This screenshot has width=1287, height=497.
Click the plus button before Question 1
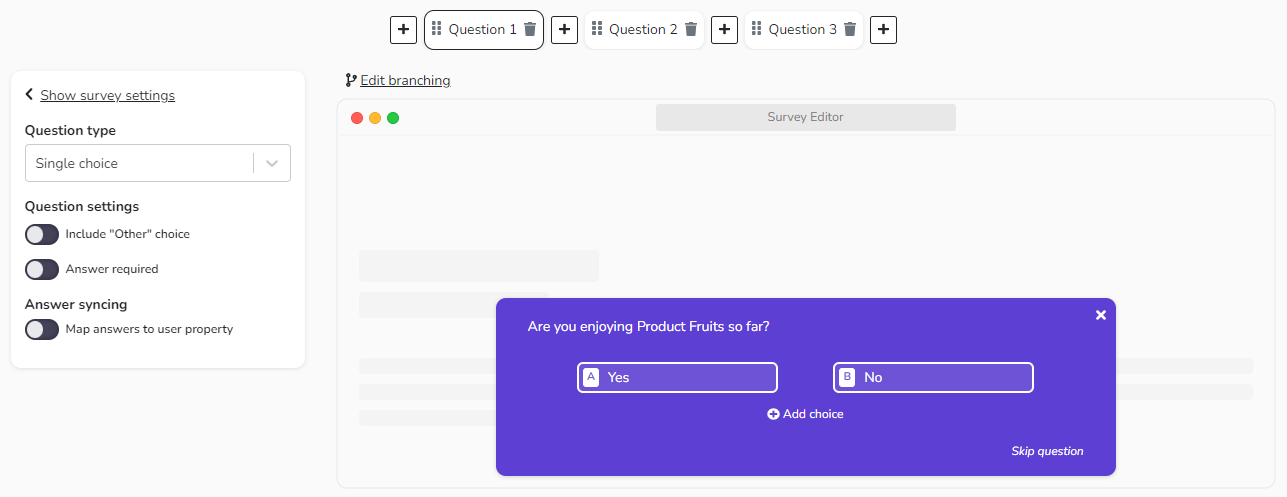(x=403, y=30)
